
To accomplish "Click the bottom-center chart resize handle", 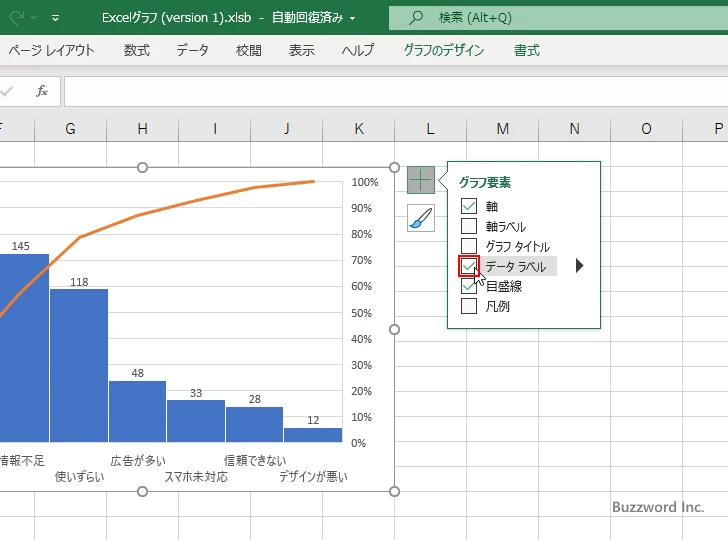I will point(143,491).
